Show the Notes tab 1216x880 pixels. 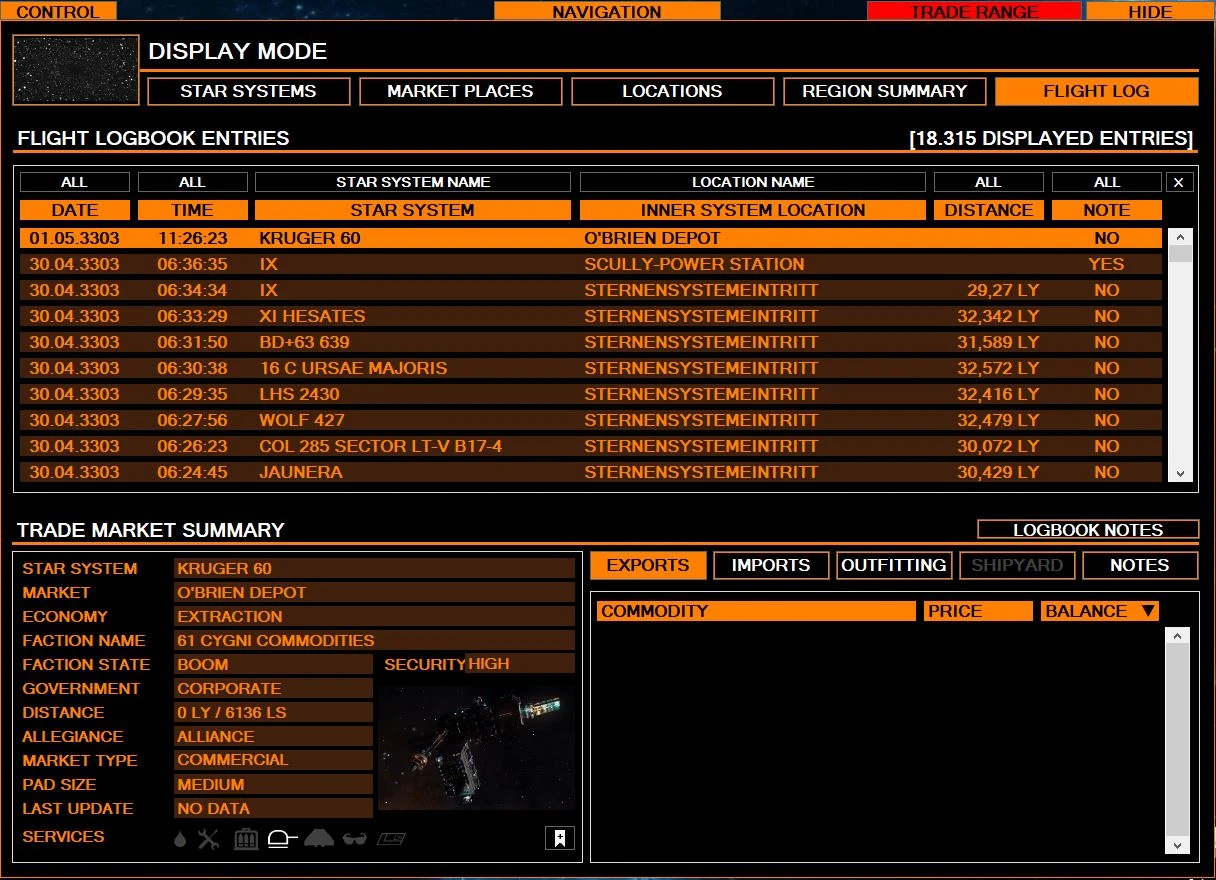[x=1140, y=565]
